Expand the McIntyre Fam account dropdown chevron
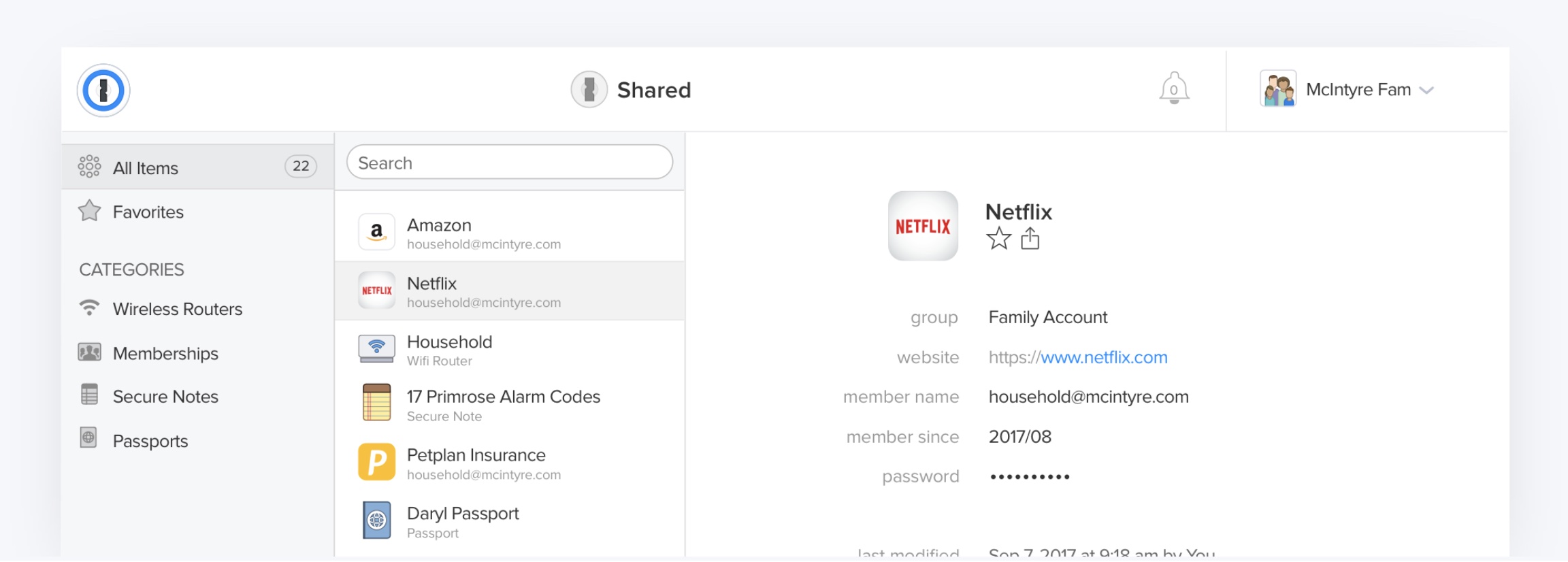Image resolution: width=1568 pixels, height=562 pixels. 1426,90
